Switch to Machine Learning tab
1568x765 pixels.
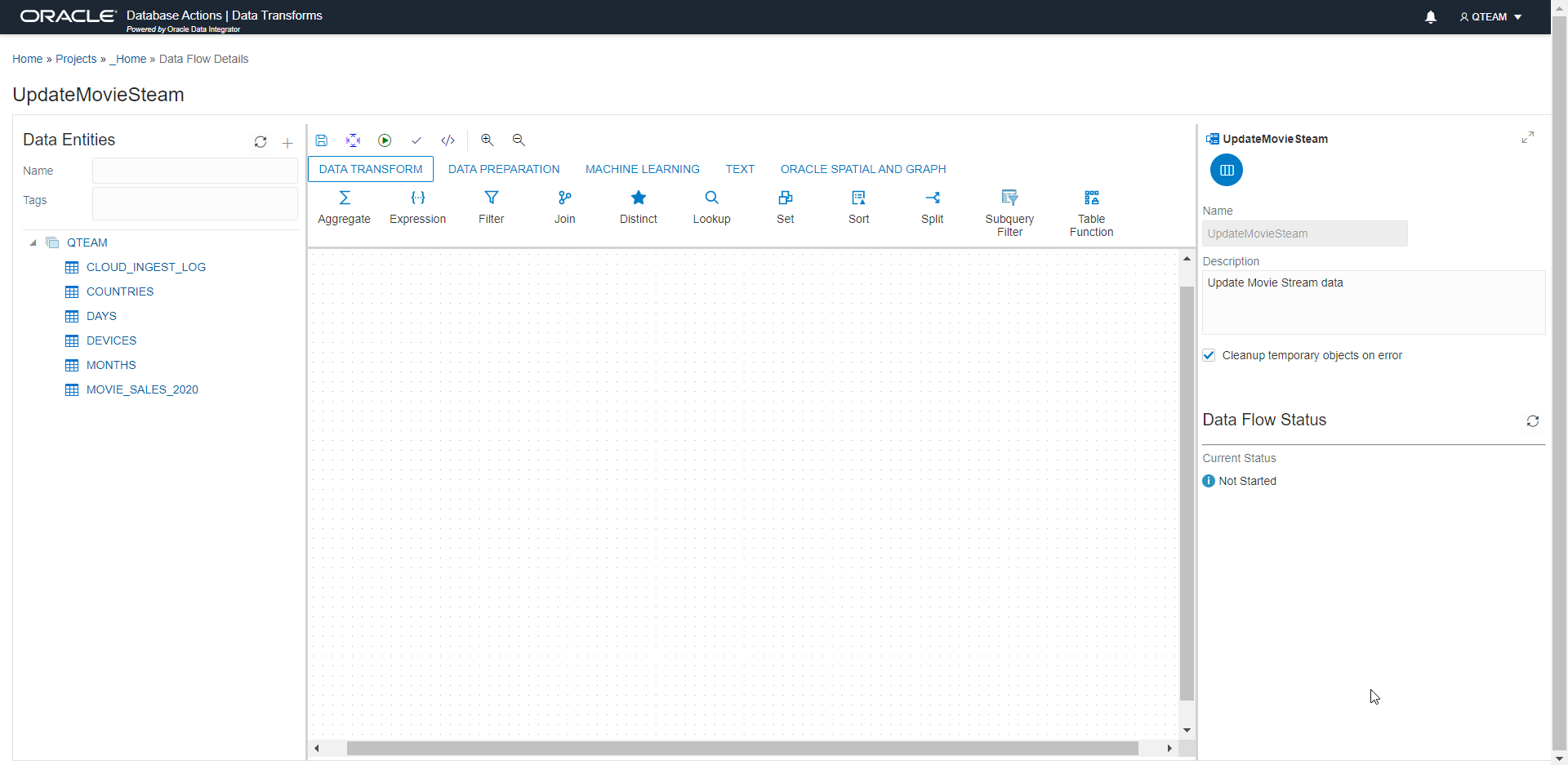643,169
